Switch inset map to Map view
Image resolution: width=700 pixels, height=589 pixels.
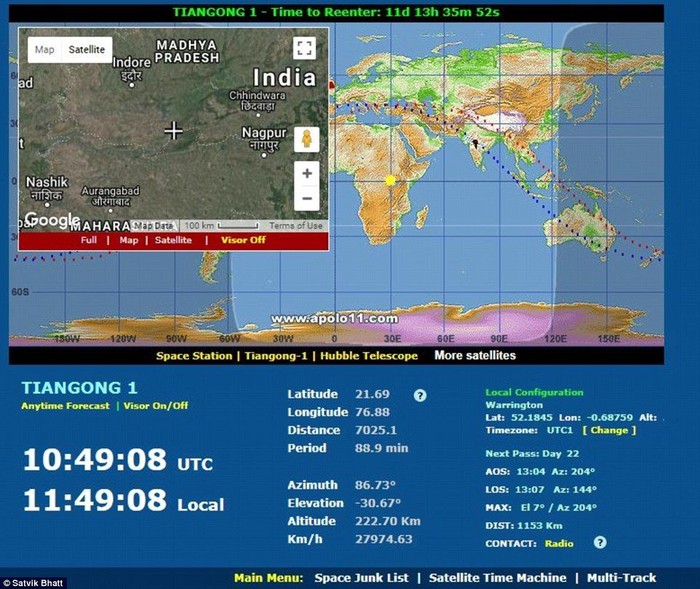45,50
